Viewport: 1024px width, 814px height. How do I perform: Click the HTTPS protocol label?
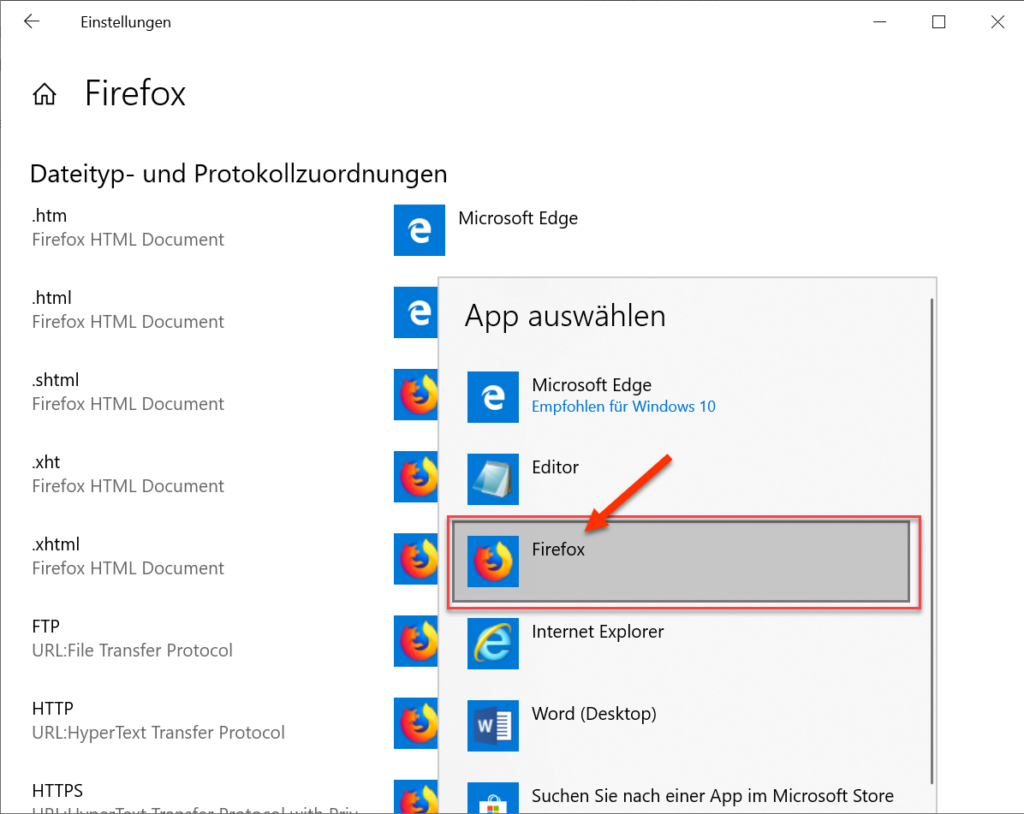coord(57,791)
